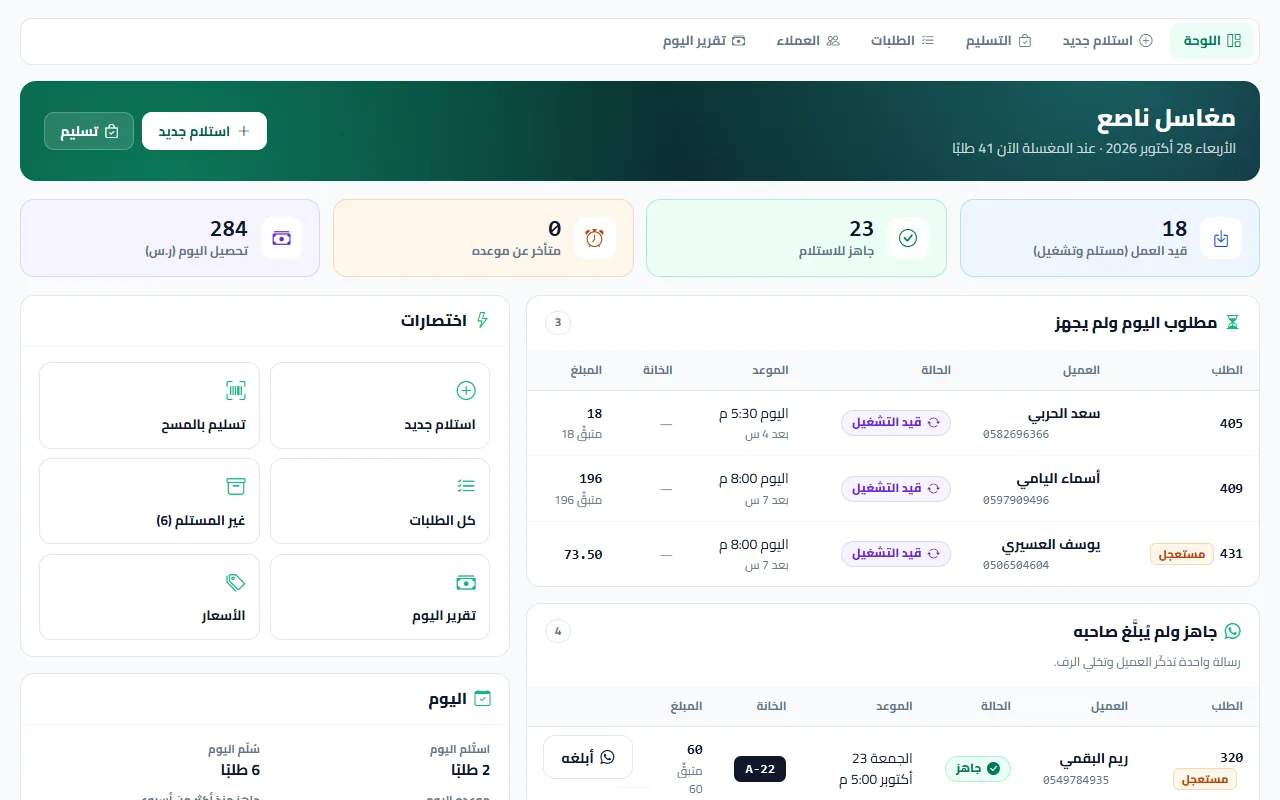
Task: Click the مستعجل badge on order 431
Action: (1182, 554)
